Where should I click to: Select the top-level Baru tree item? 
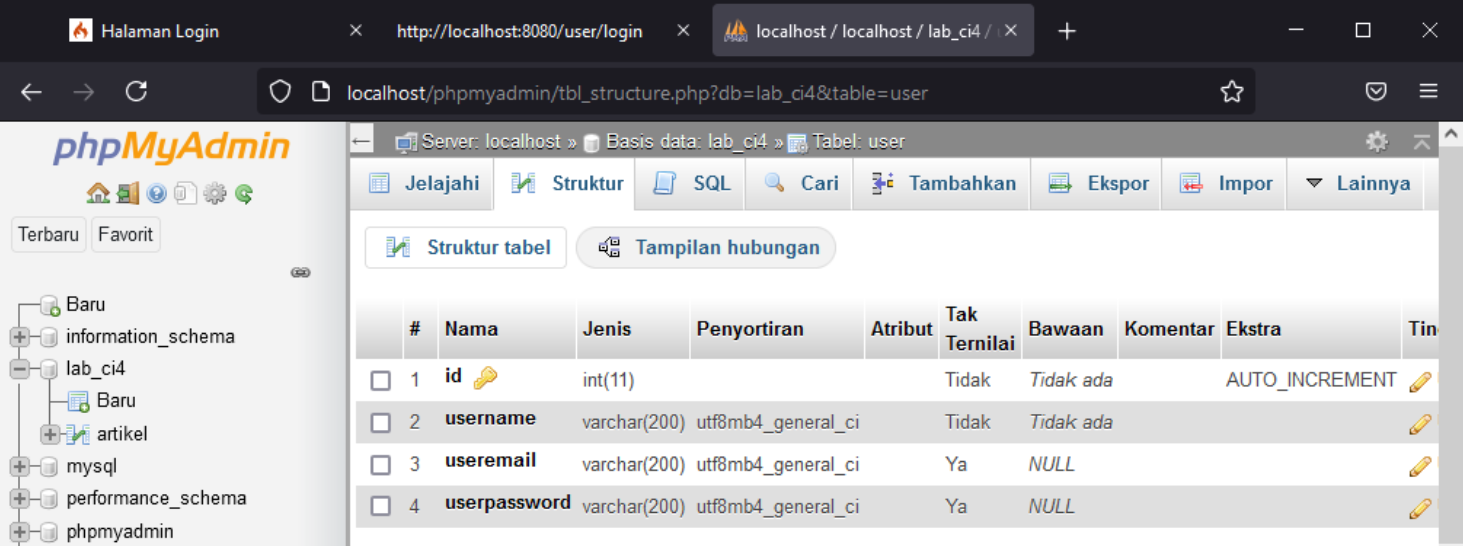85,304
